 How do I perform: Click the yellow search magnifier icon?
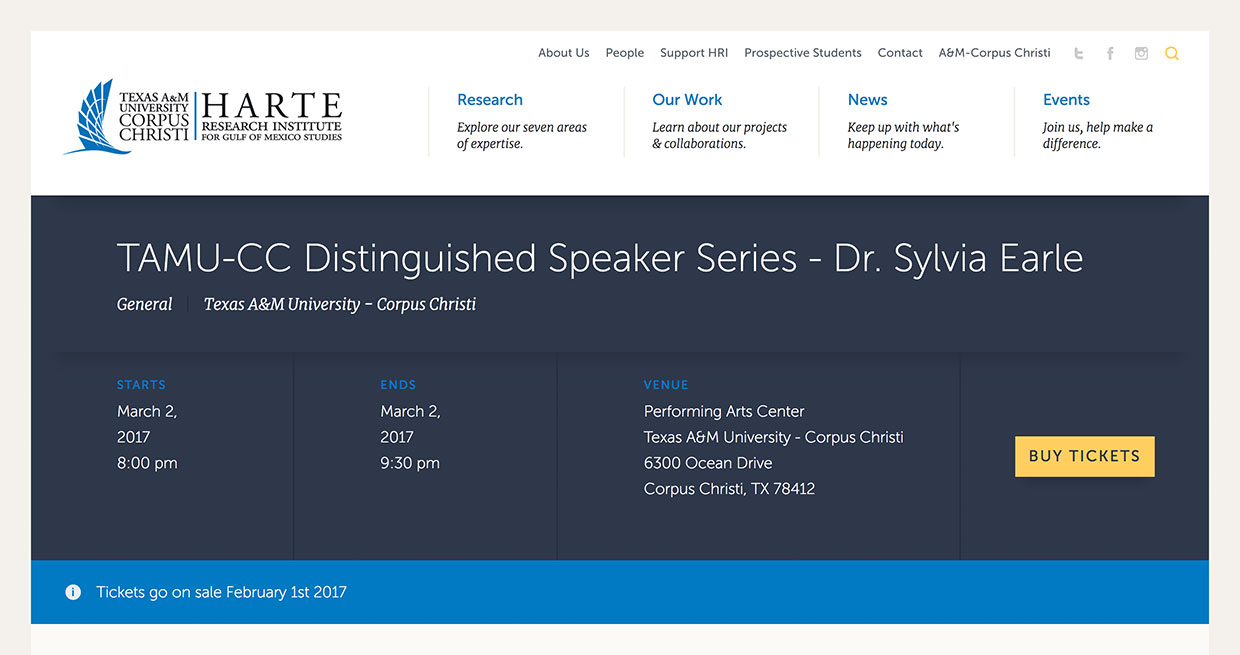coord(1172,54)
